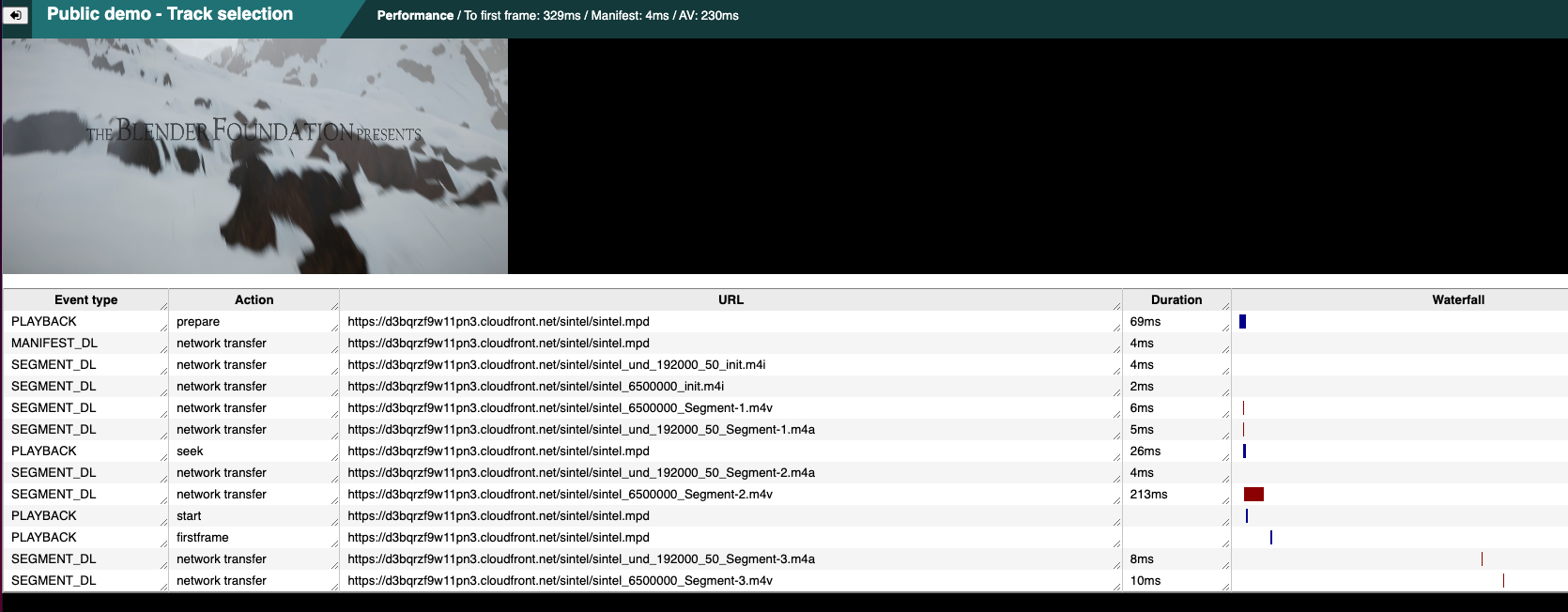This screenshot has height=612, width=1568.
Task: Click the Public demo - Track selection title
Action: pyautogui.click(x=170, y=14)
